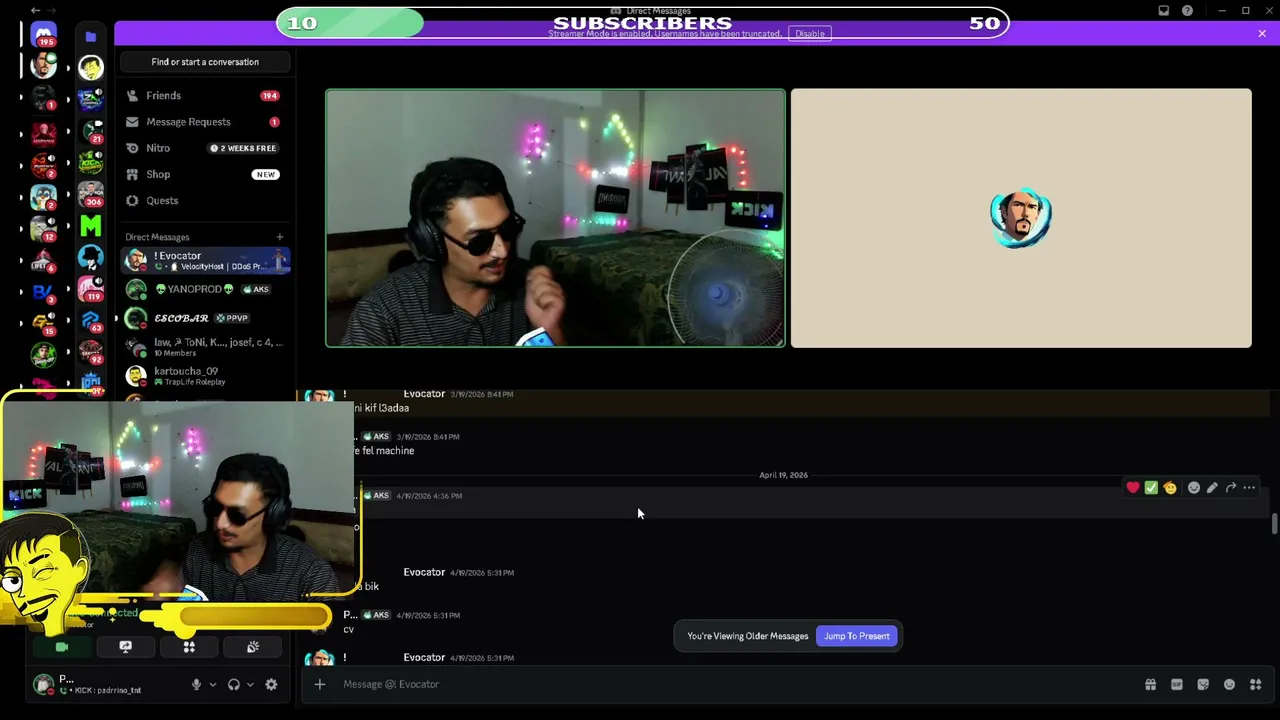
Task: Open more message options menu
Action: click(1249, 488)
